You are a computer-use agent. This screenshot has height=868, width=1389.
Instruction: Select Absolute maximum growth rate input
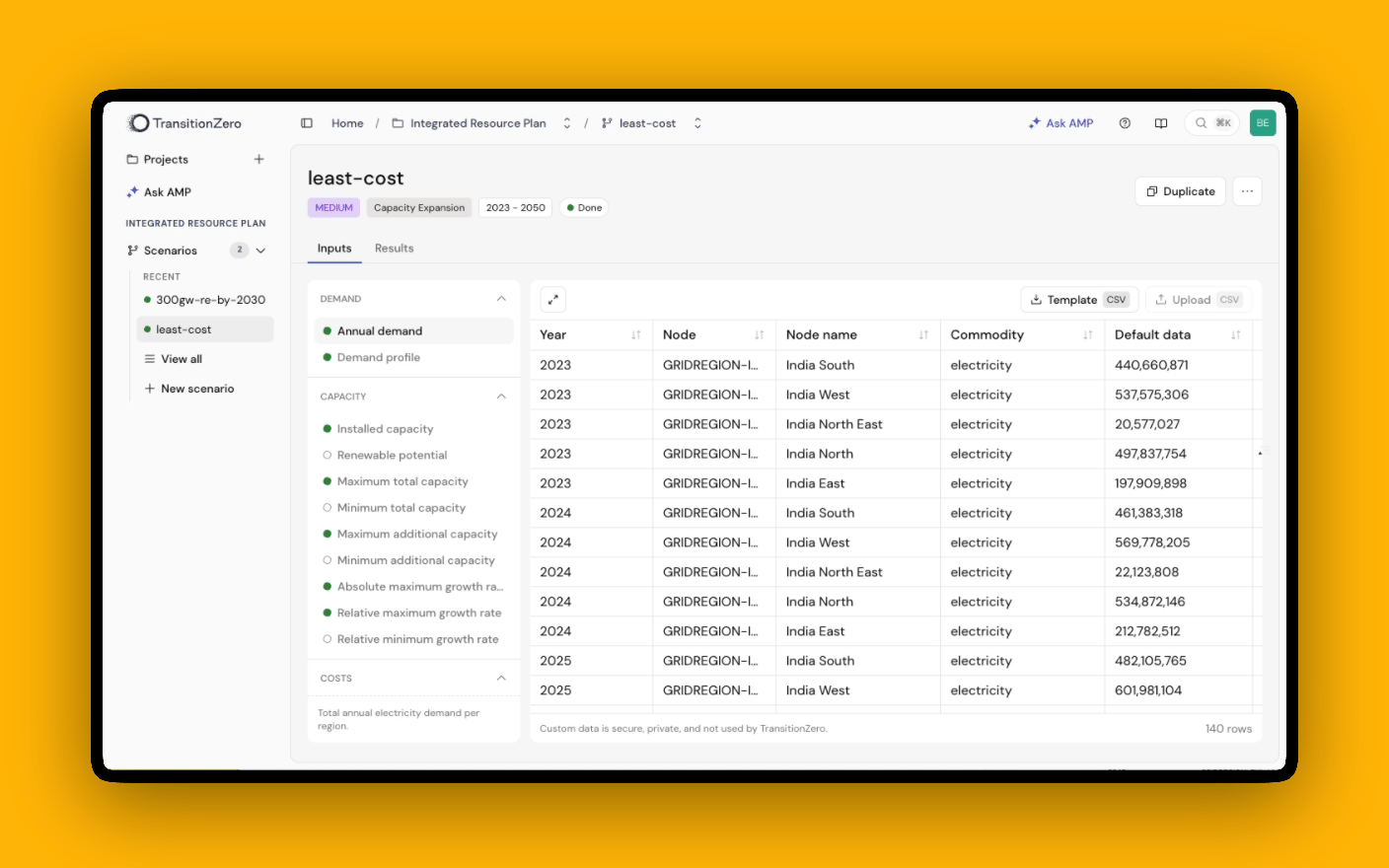(x=414, y=587)
